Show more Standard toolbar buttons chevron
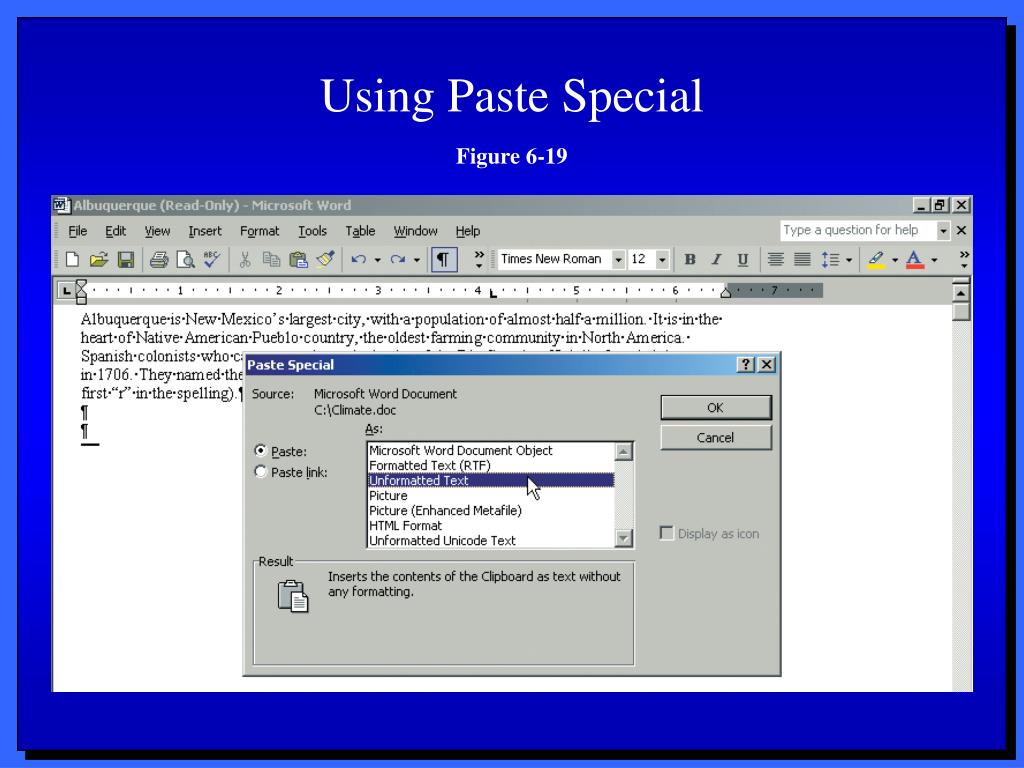 point(479,259)
